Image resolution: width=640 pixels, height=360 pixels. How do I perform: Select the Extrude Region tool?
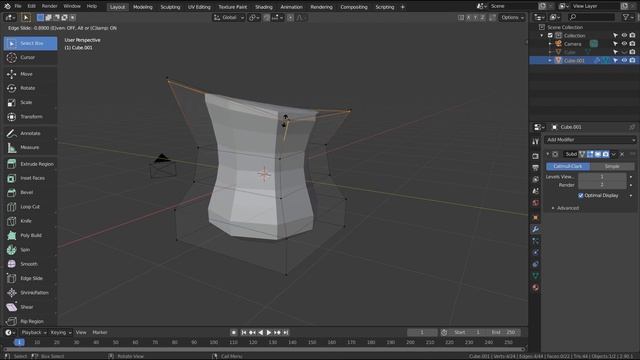click(30, 164)
